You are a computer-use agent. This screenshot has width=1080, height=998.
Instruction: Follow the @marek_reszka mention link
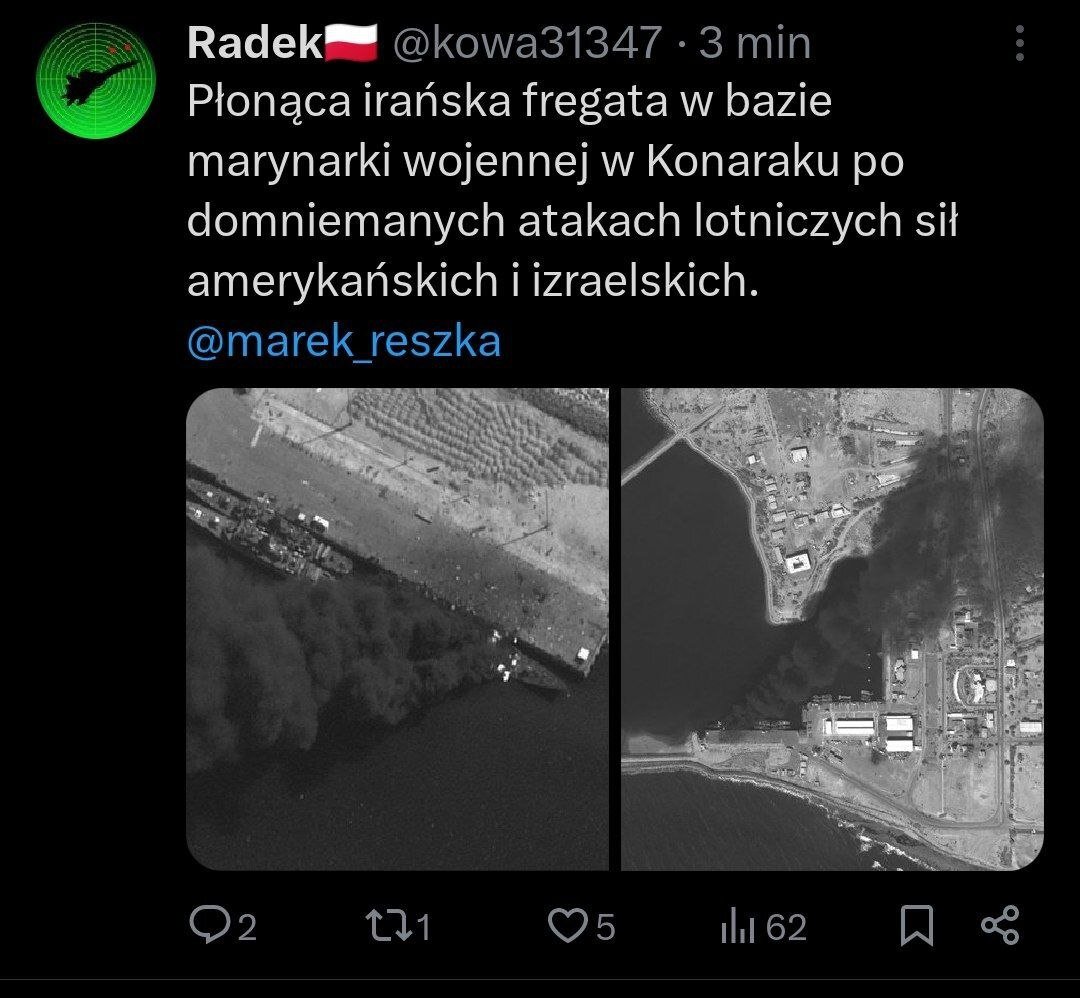coord(344,341)
